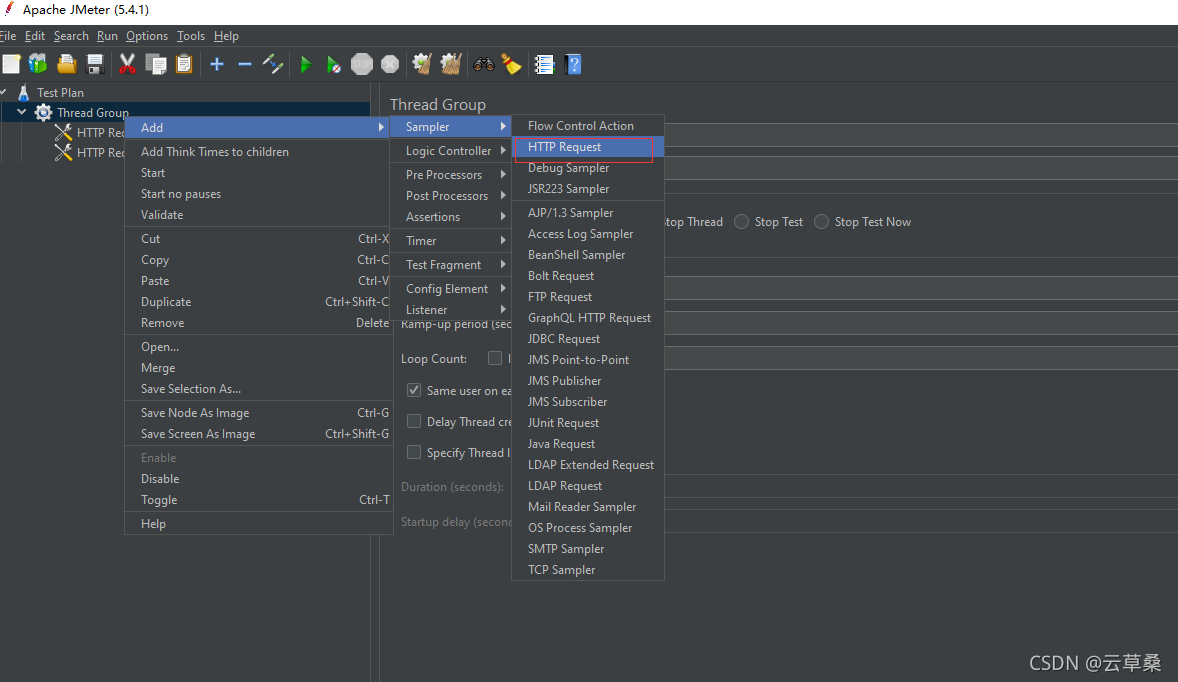Open the Templates toolbar icon
Screen dimensions: 1178x682
(38, 65)
